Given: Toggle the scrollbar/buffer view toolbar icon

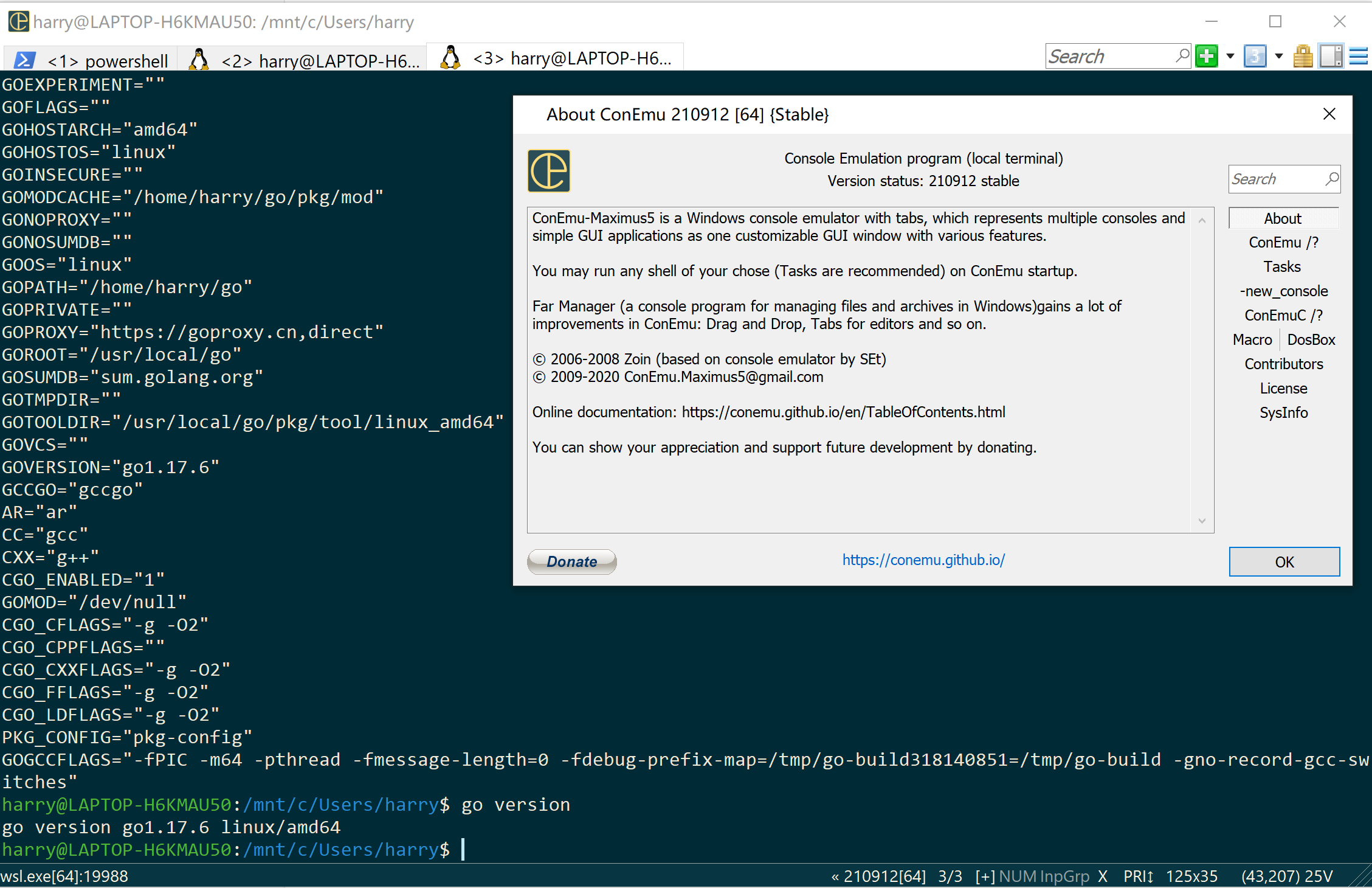Looking at the screenshot, I should [1330, 57].
